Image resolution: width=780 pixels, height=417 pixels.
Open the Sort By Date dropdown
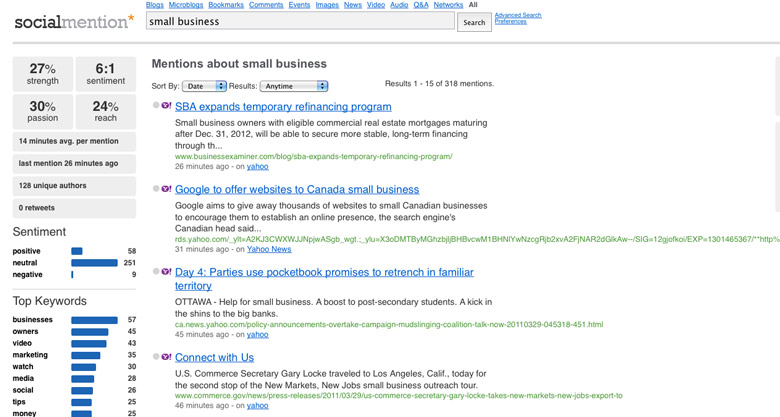(x=204, y=86)
